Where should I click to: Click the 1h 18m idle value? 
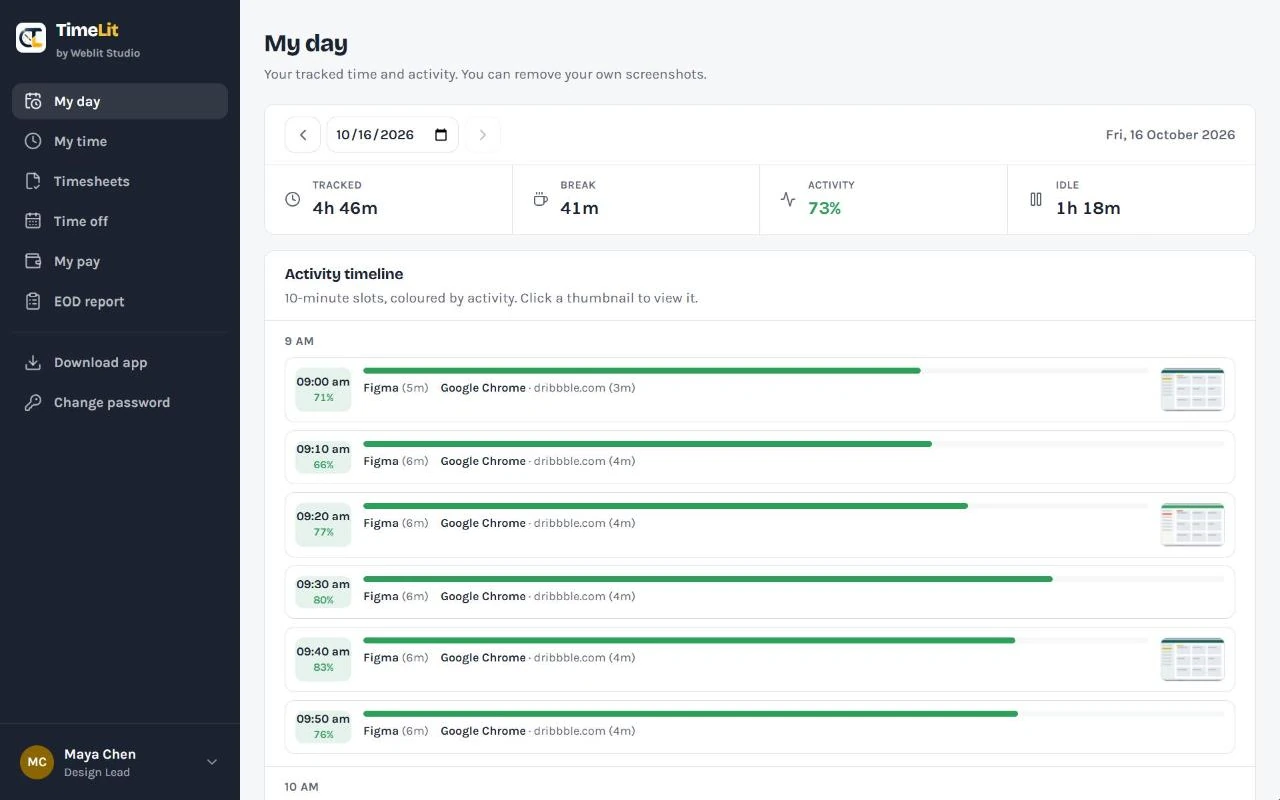coord(1088,208)
